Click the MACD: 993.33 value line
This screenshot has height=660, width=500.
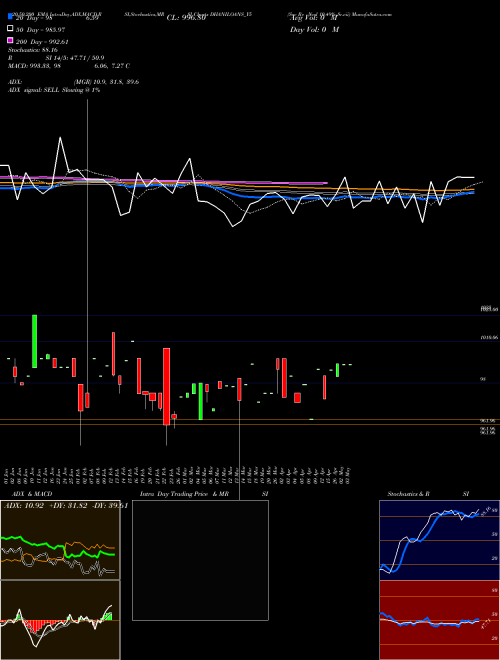(69, 66)
